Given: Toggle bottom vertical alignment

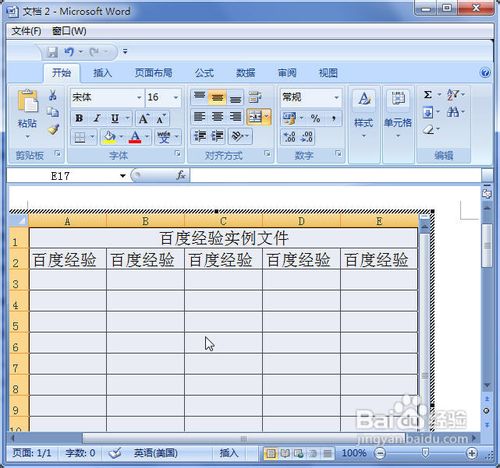Looking at the screenshot, I should coord(235,98).
